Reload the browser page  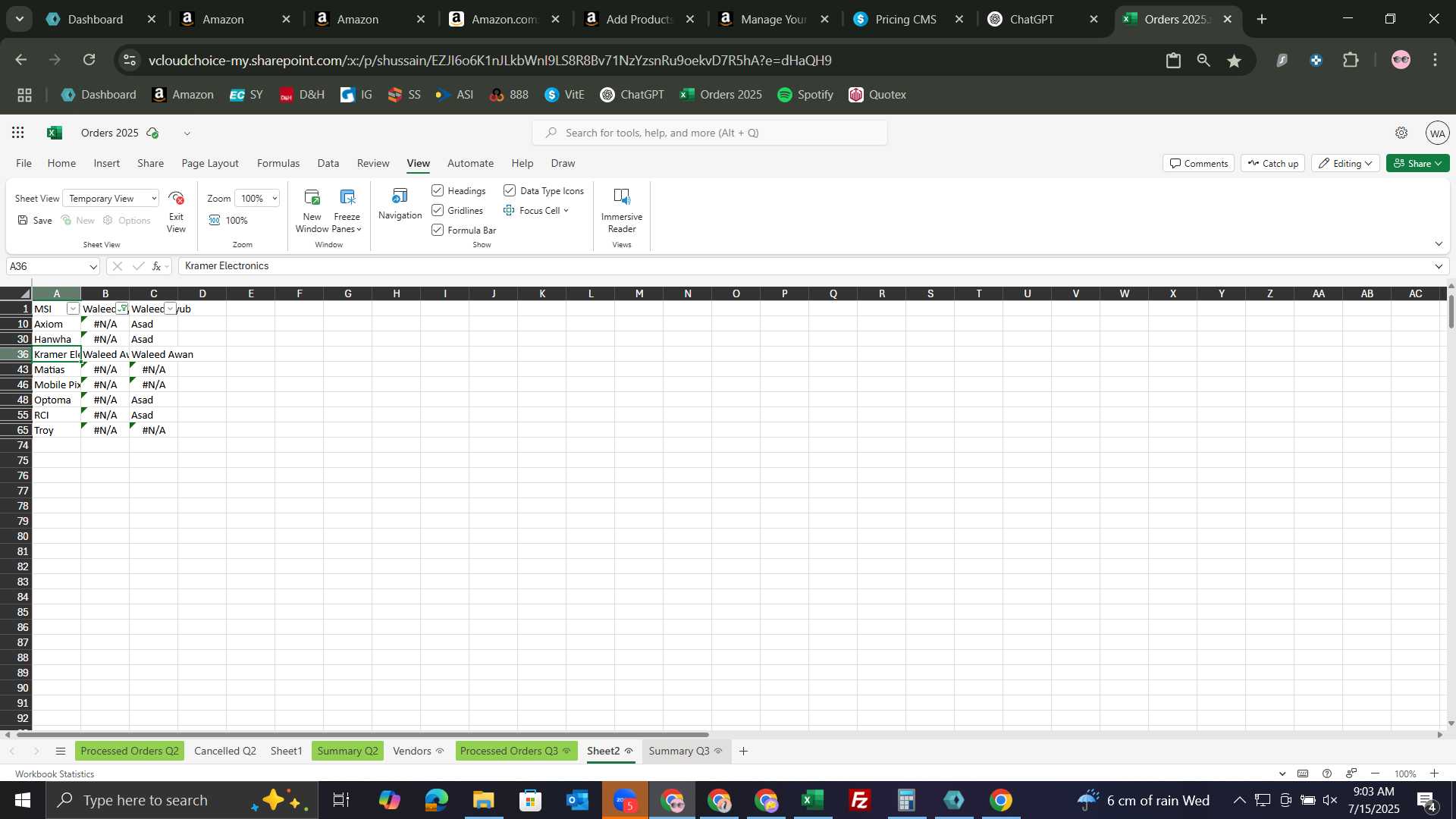[89, 60]
